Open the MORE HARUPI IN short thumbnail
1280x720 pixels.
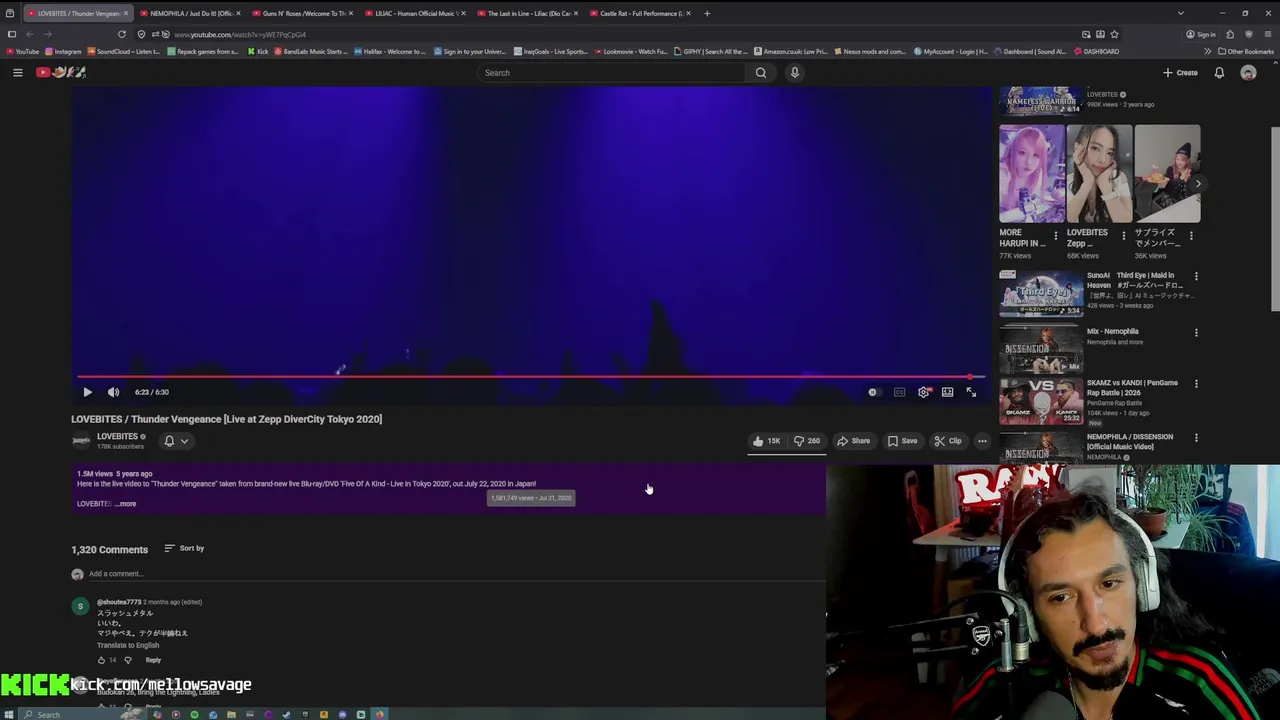click(1032, 173)
